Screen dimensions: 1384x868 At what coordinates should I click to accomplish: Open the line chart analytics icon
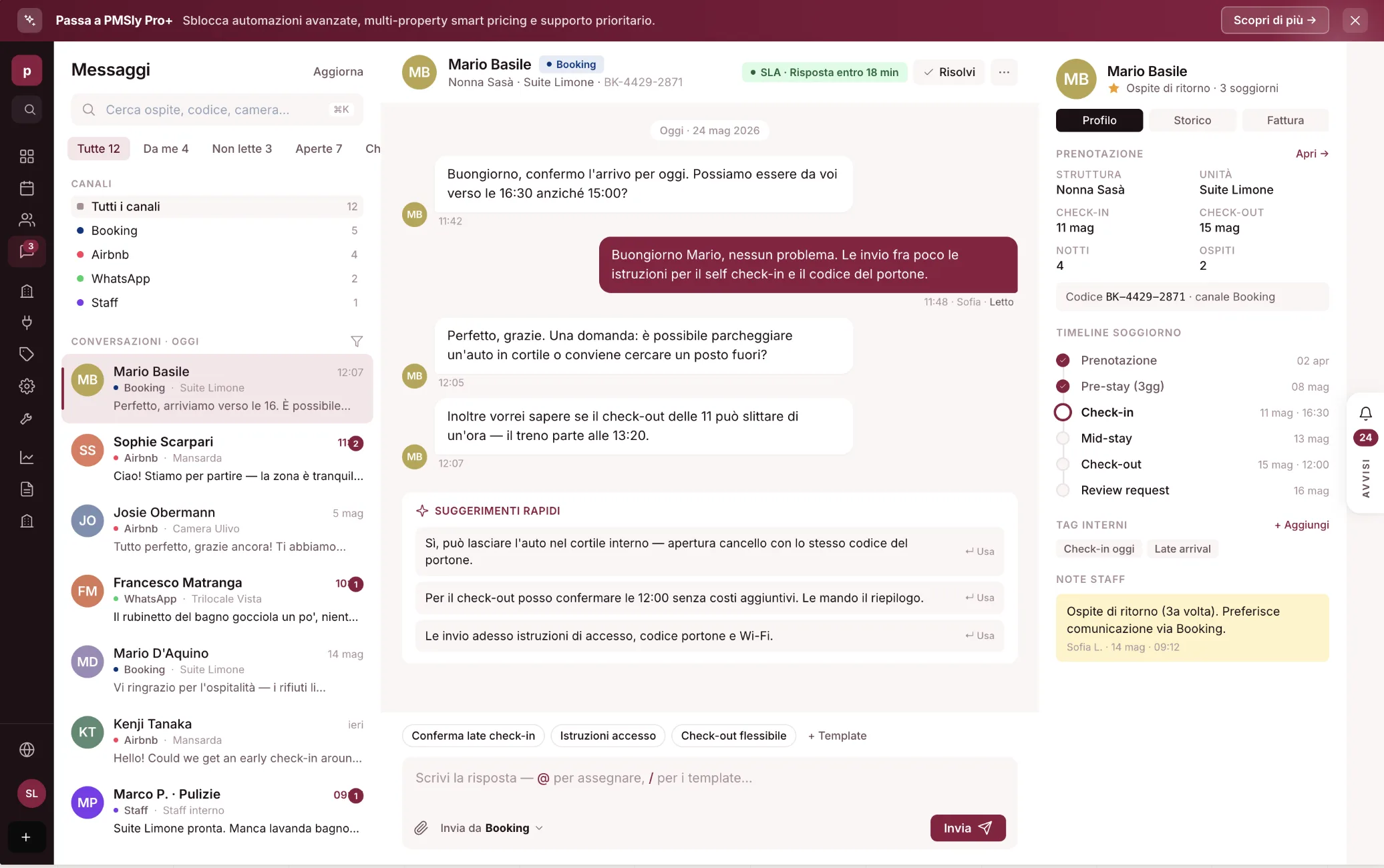click(x=27, y=457)
